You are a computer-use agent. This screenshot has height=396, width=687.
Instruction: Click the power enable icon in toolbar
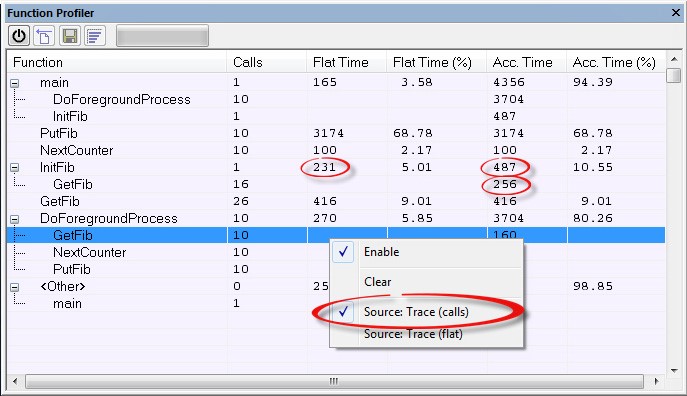click(x=19, y=35)
